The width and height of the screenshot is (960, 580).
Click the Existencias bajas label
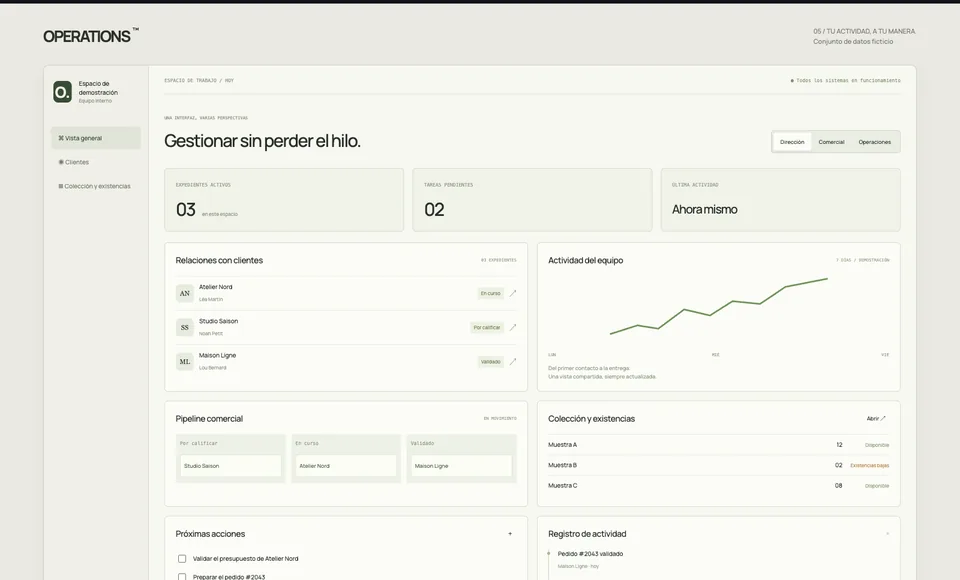(869, 465)
